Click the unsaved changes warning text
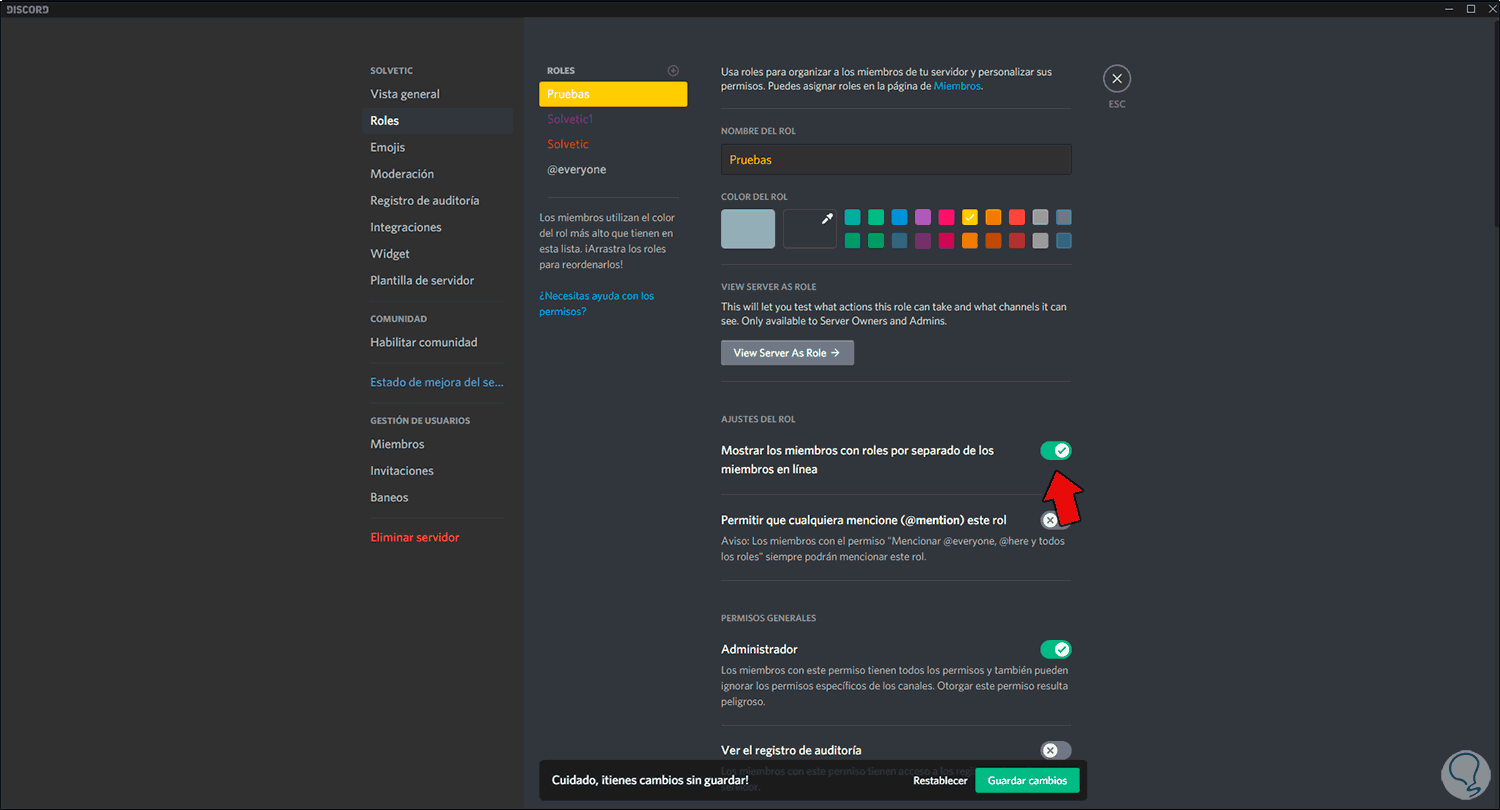 (650, 781)
